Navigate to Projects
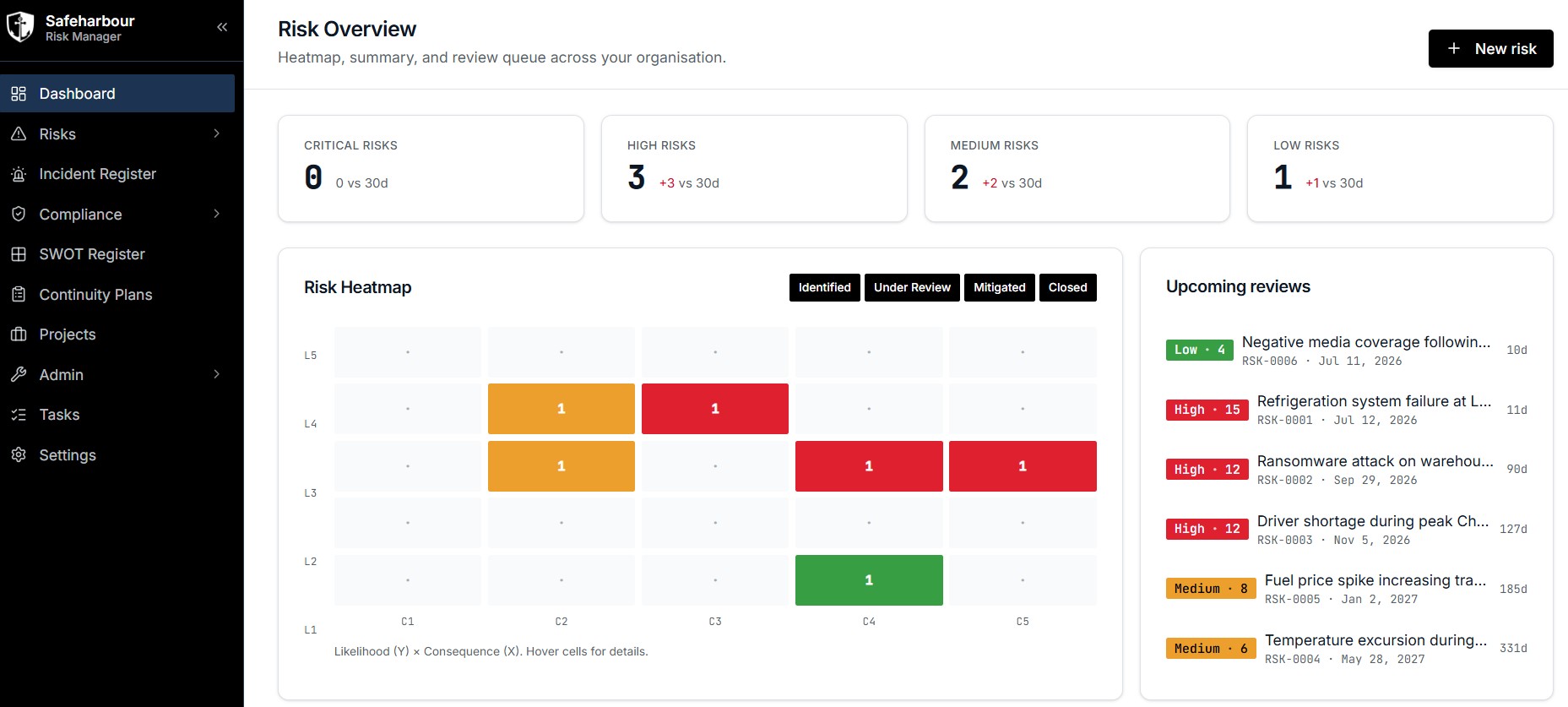Viewport: 1568px width, 707px height. [117, 334]
